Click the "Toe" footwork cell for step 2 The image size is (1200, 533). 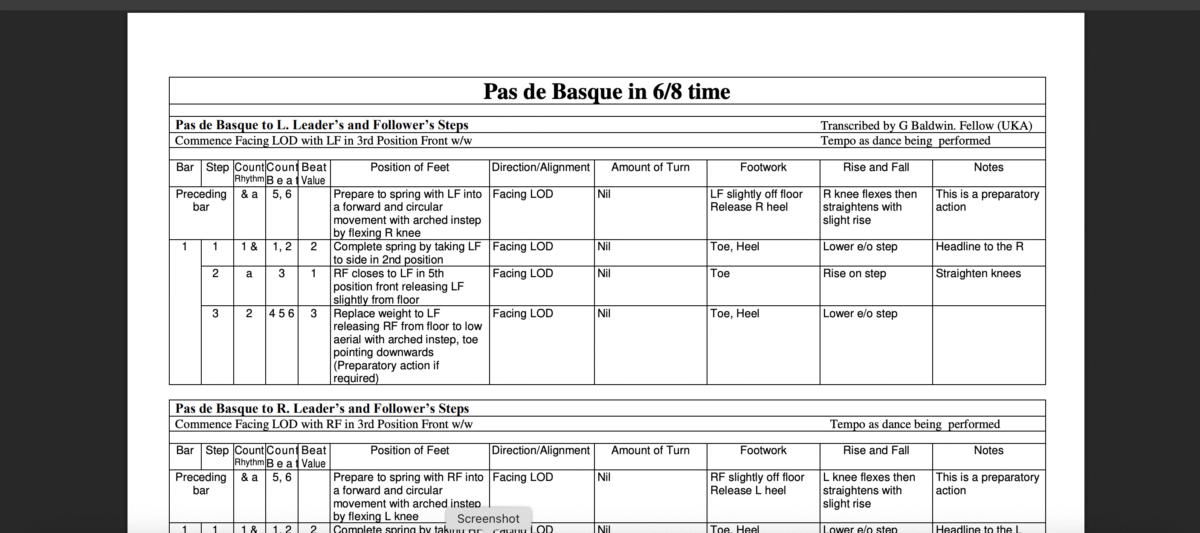click(720, 274)
